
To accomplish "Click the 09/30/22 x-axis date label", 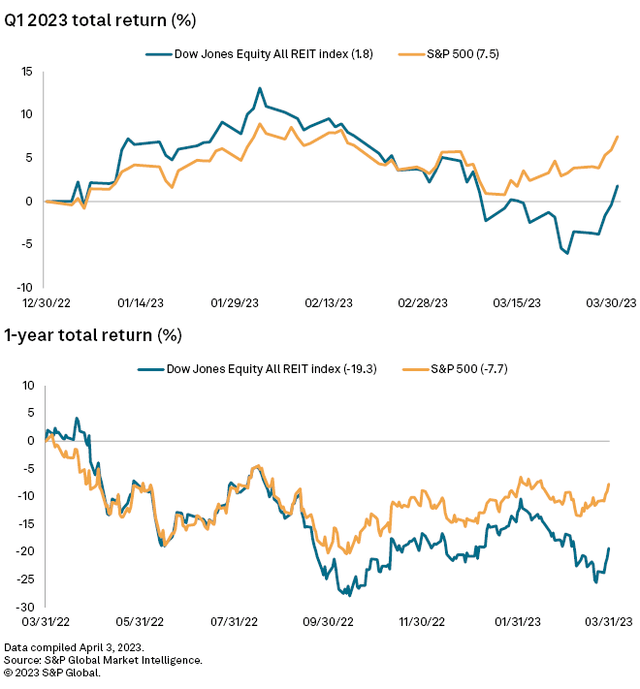I will click(x=329, y=620).
